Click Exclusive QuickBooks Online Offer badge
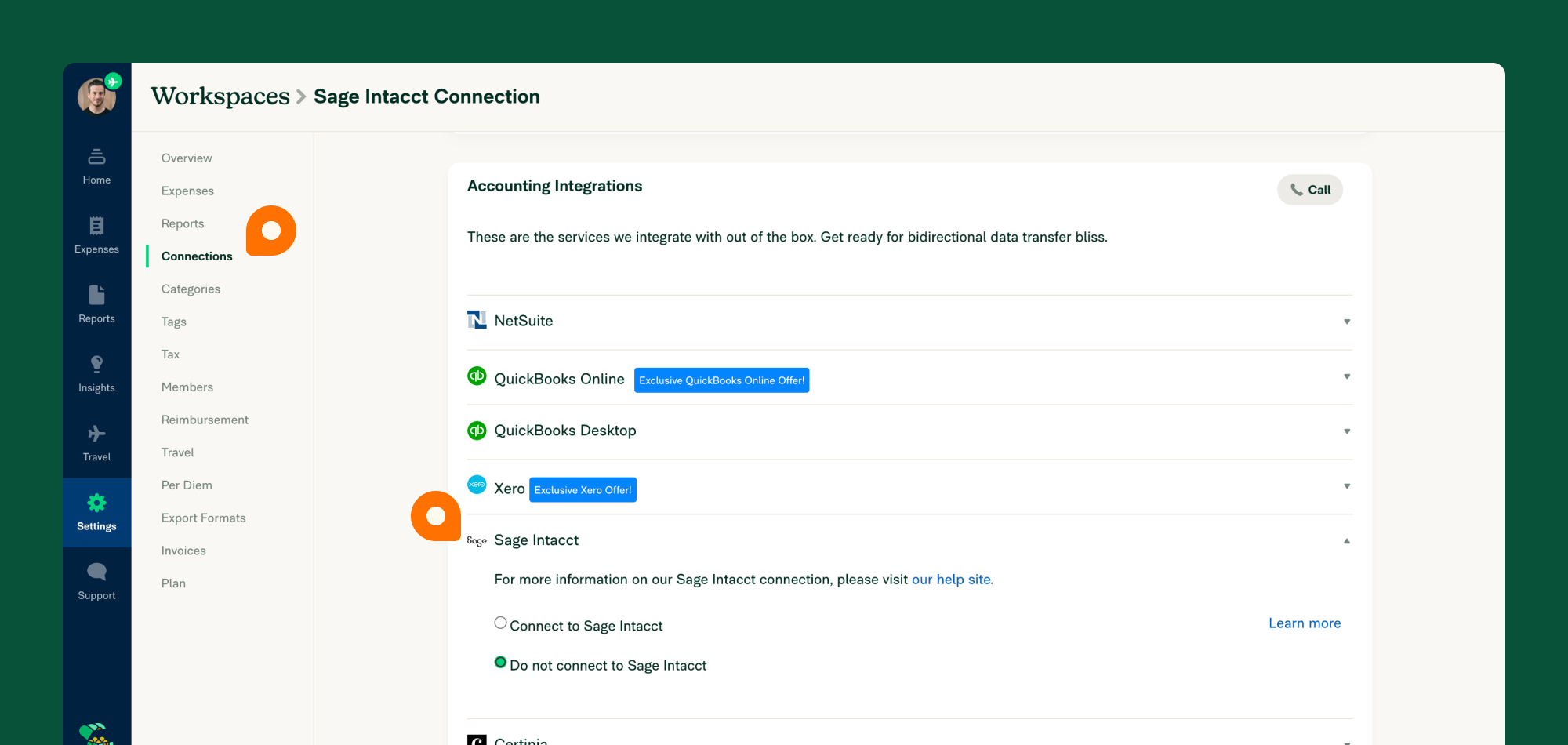This screenshot has width=1568, height=745. [721, 380]
